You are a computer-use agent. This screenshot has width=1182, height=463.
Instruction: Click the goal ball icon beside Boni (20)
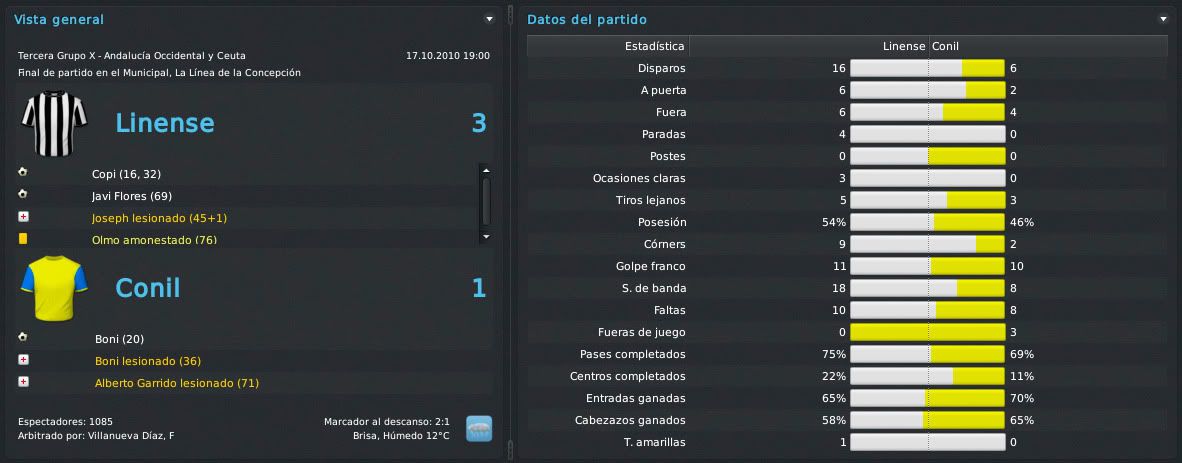point(23,338)
